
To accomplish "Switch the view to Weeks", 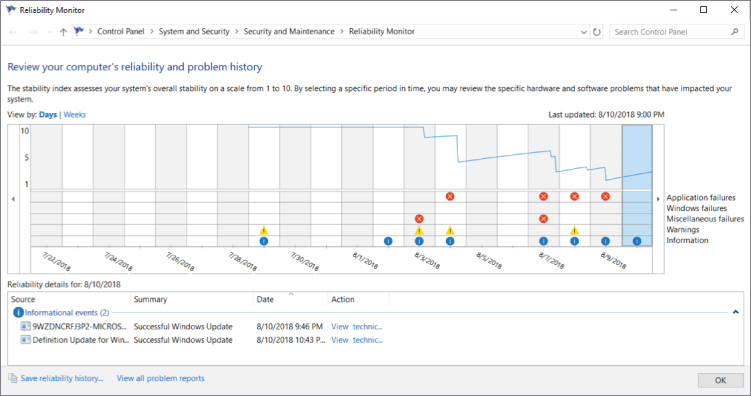I will click(x=75, y=114).
